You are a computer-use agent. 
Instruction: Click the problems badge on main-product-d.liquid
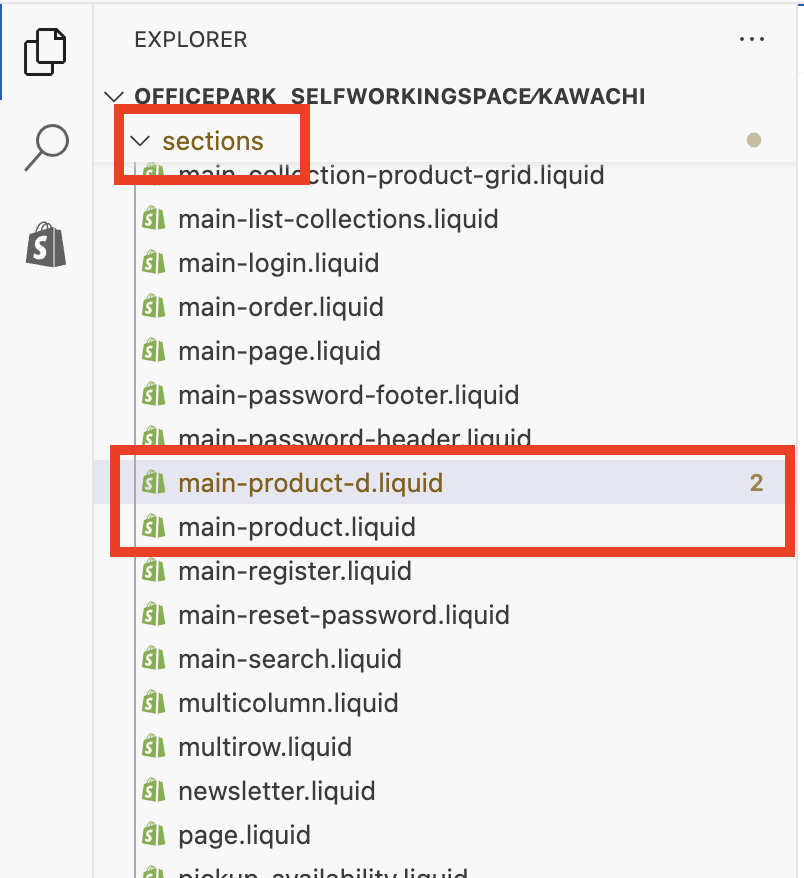coord(756,483)
